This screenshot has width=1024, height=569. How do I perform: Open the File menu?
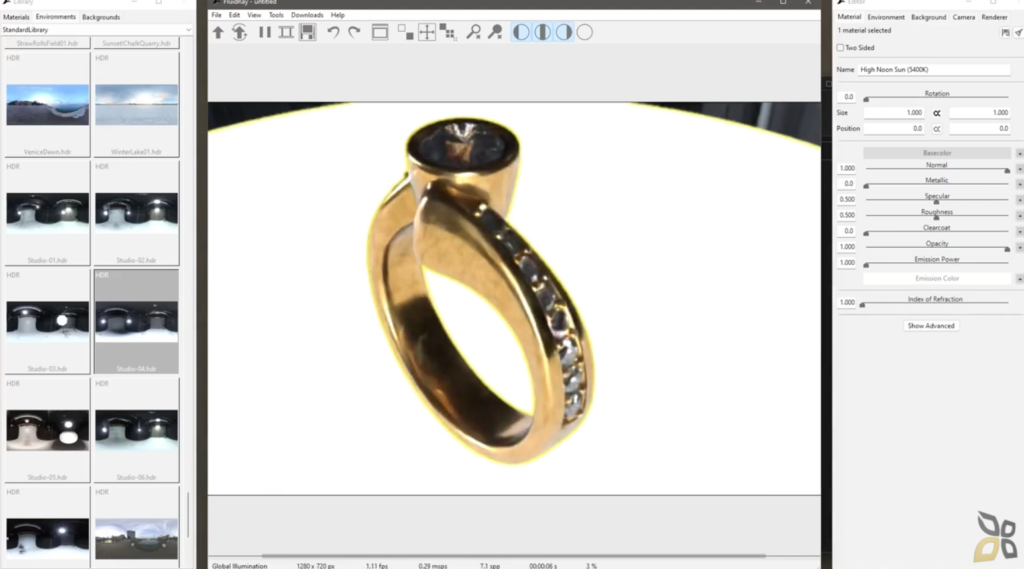[x=216, y=15]
